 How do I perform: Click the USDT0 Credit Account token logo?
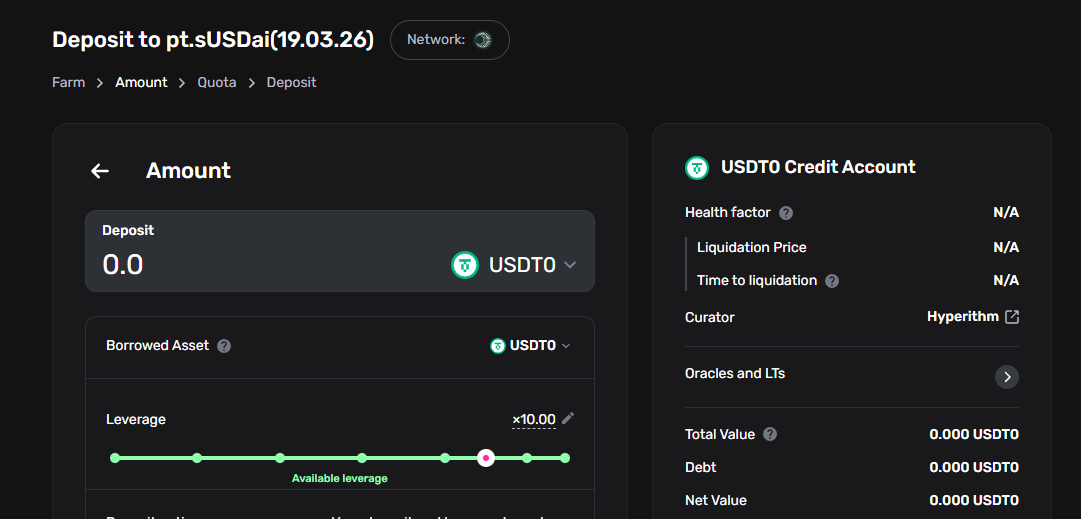pos(697,167)
